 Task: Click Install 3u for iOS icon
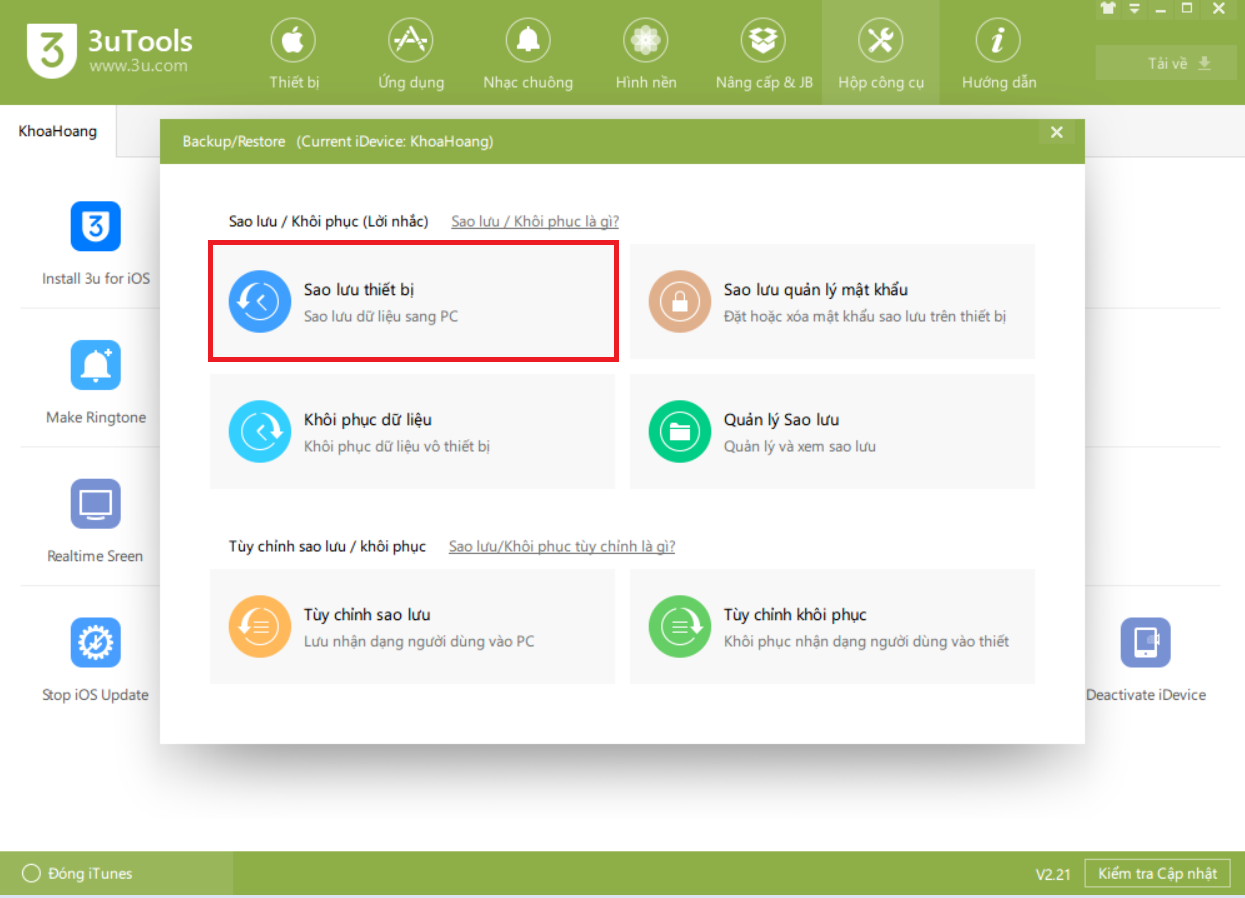pos(95,227)
